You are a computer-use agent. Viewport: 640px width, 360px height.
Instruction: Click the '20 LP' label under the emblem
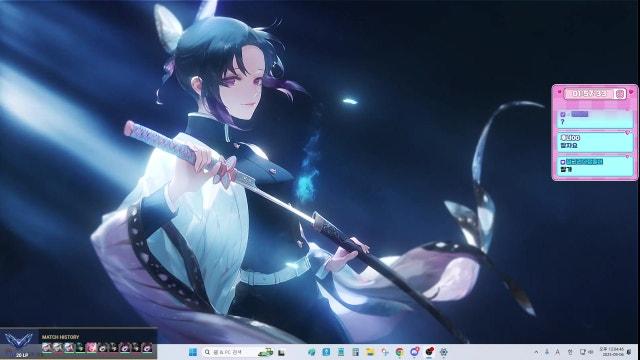22,355
